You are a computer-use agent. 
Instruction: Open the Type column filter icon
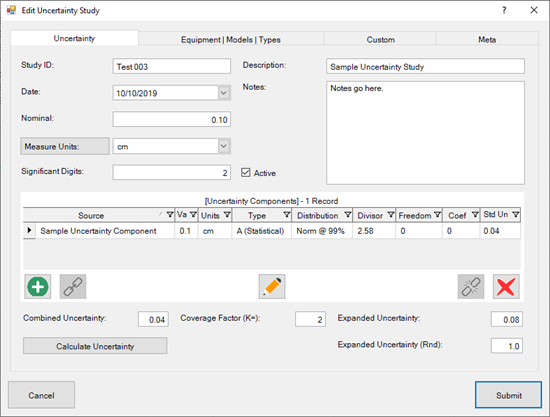click(287, 215)
